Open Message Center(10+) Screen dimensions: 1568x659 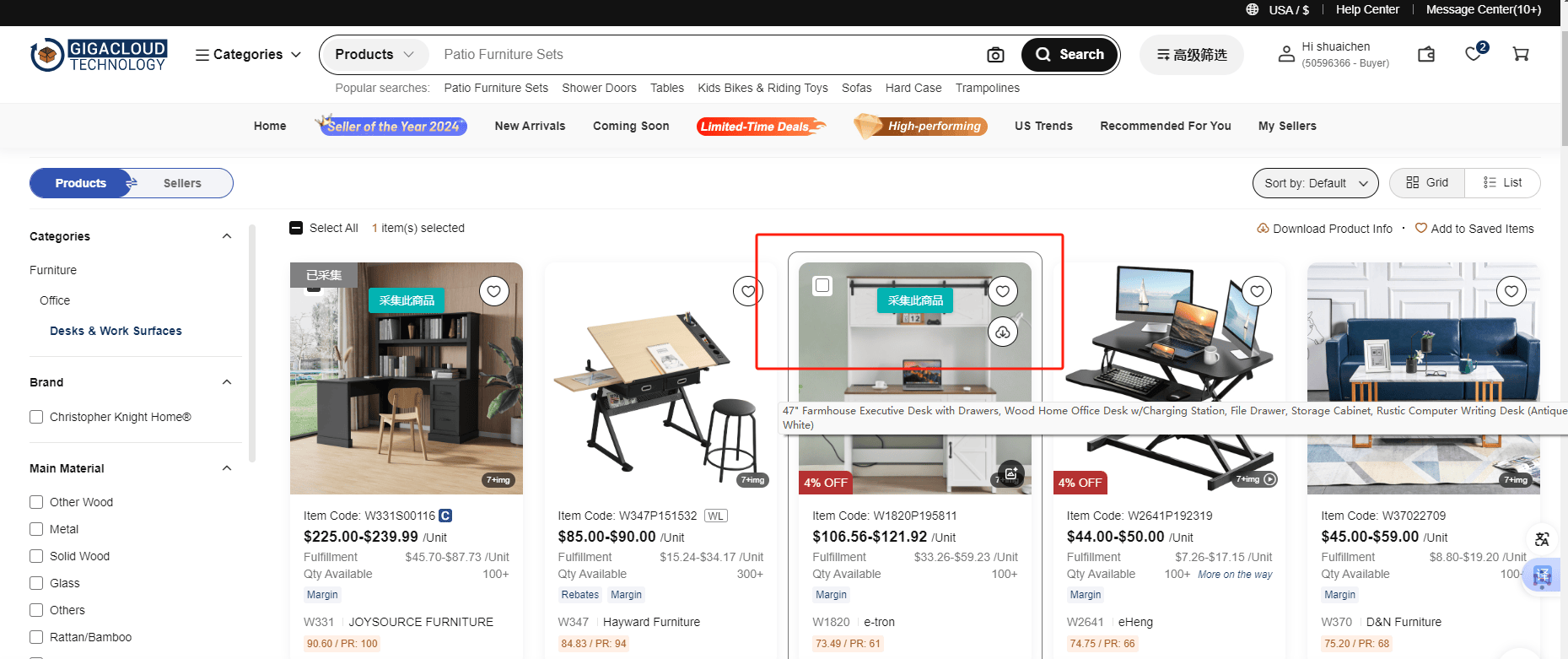(x=1484, y=9)
